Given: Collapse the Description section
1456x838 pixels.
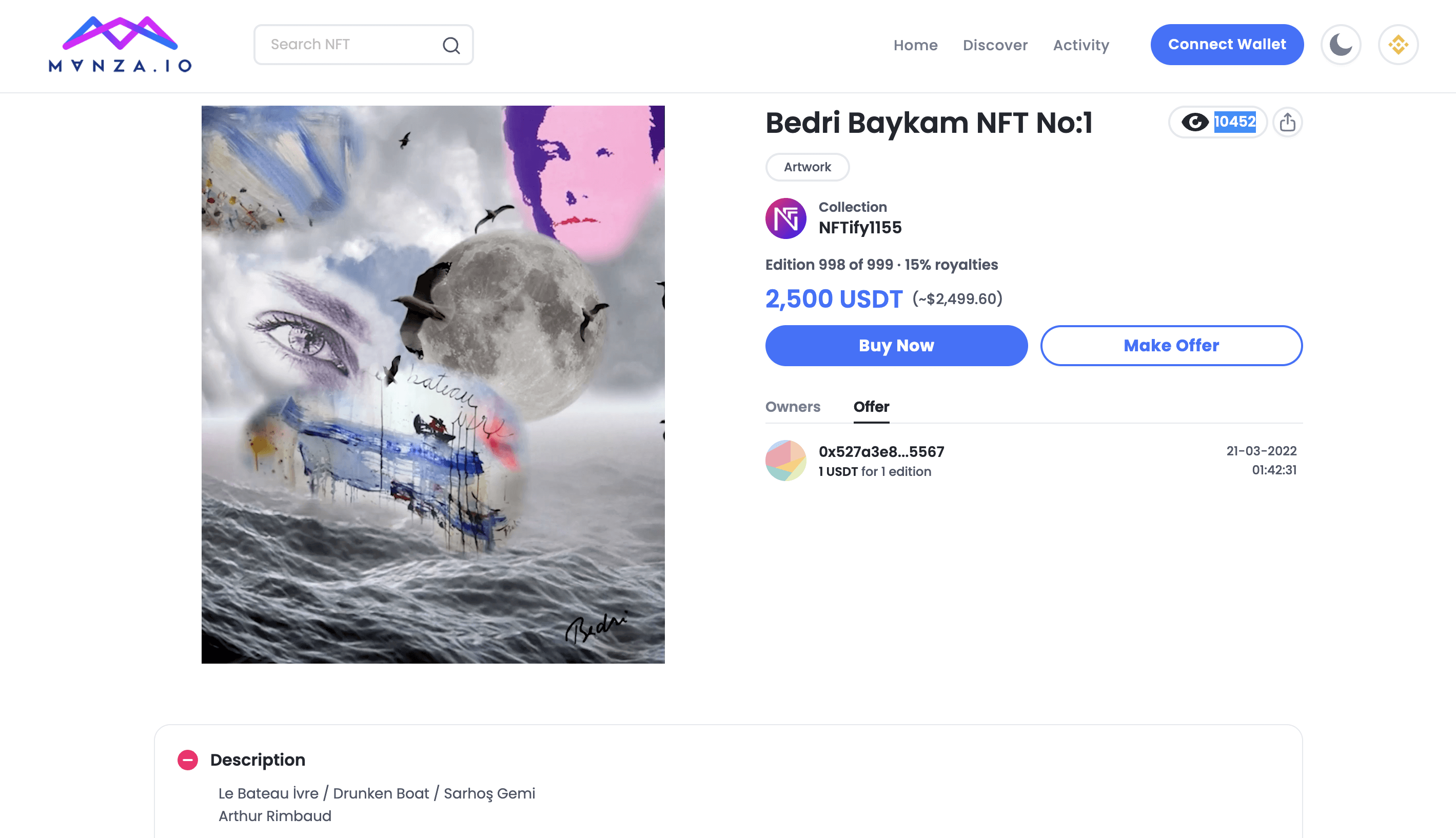Looking at the screenshot, I should [188, 760].
